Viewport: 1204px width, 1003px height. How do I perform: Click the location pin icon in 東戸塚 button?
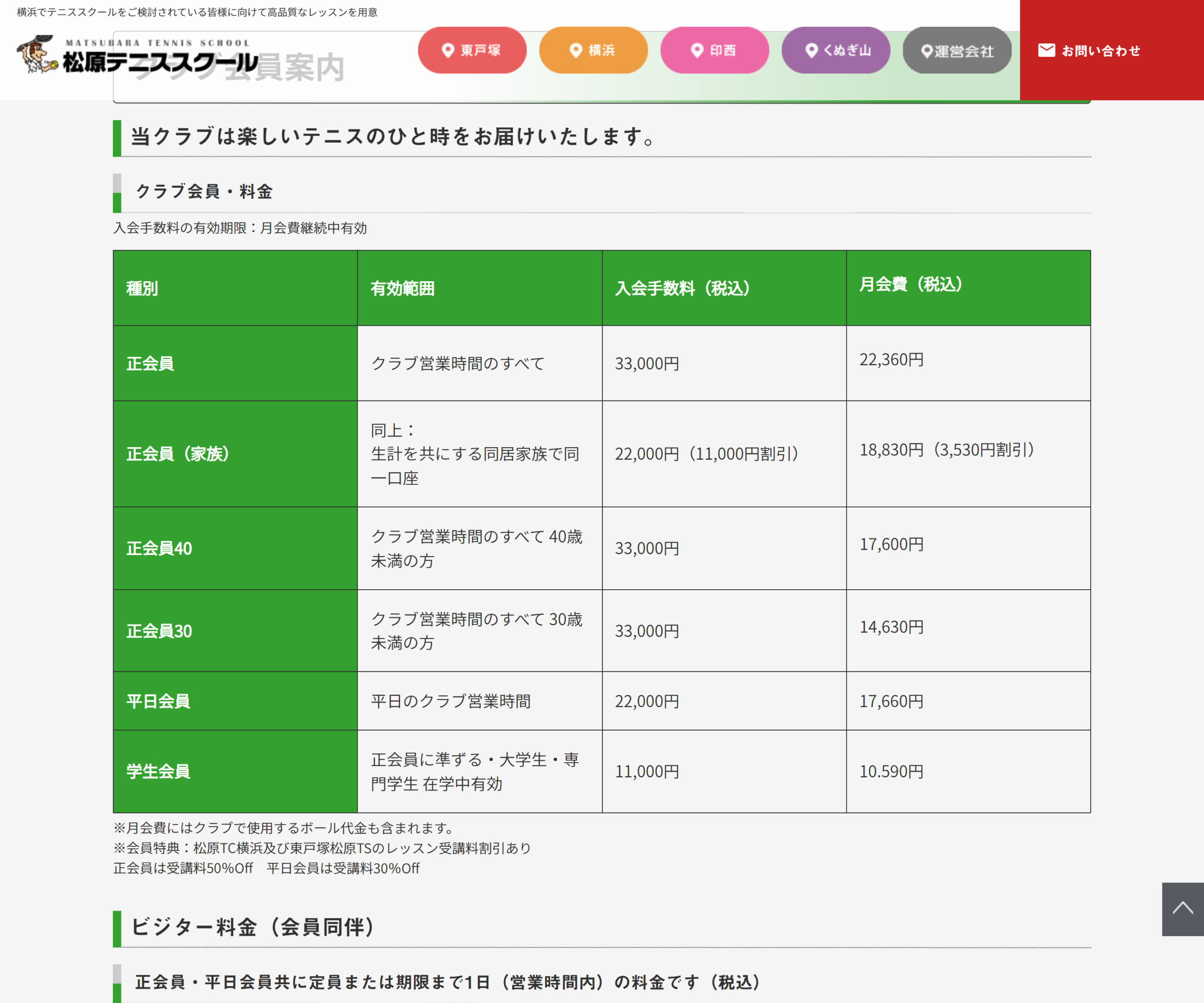tap(448, 50)
